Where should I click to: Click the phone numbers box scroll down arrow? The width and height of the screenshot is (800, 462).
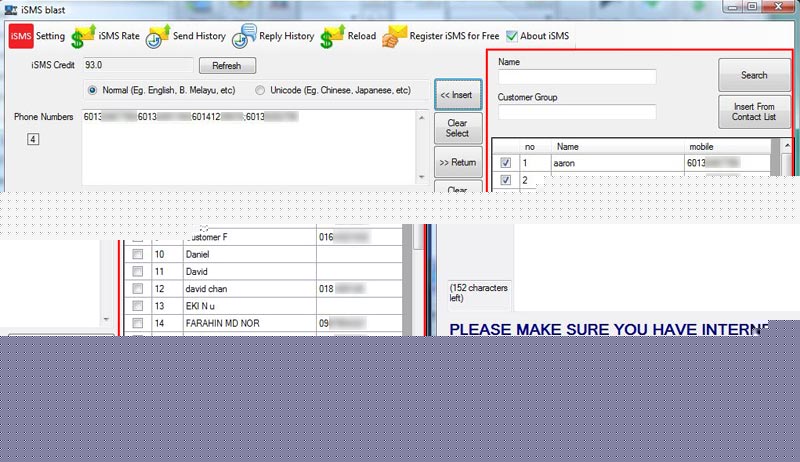click(x=421, y=177)
